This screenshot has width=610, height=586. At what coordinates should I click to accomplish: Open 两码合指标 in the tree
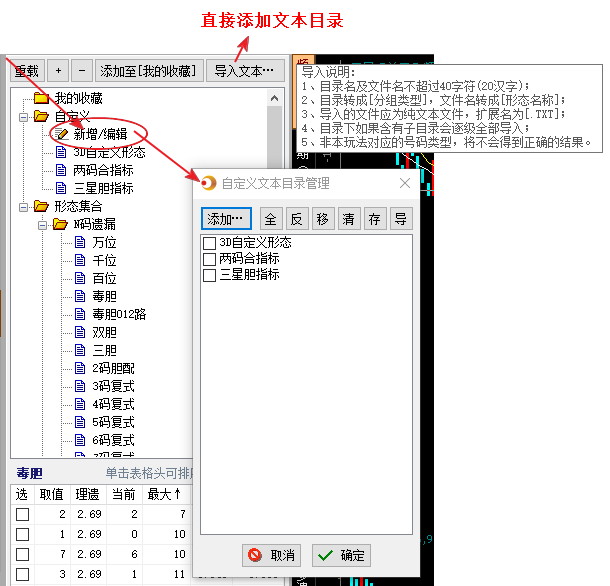pos(102,170)
